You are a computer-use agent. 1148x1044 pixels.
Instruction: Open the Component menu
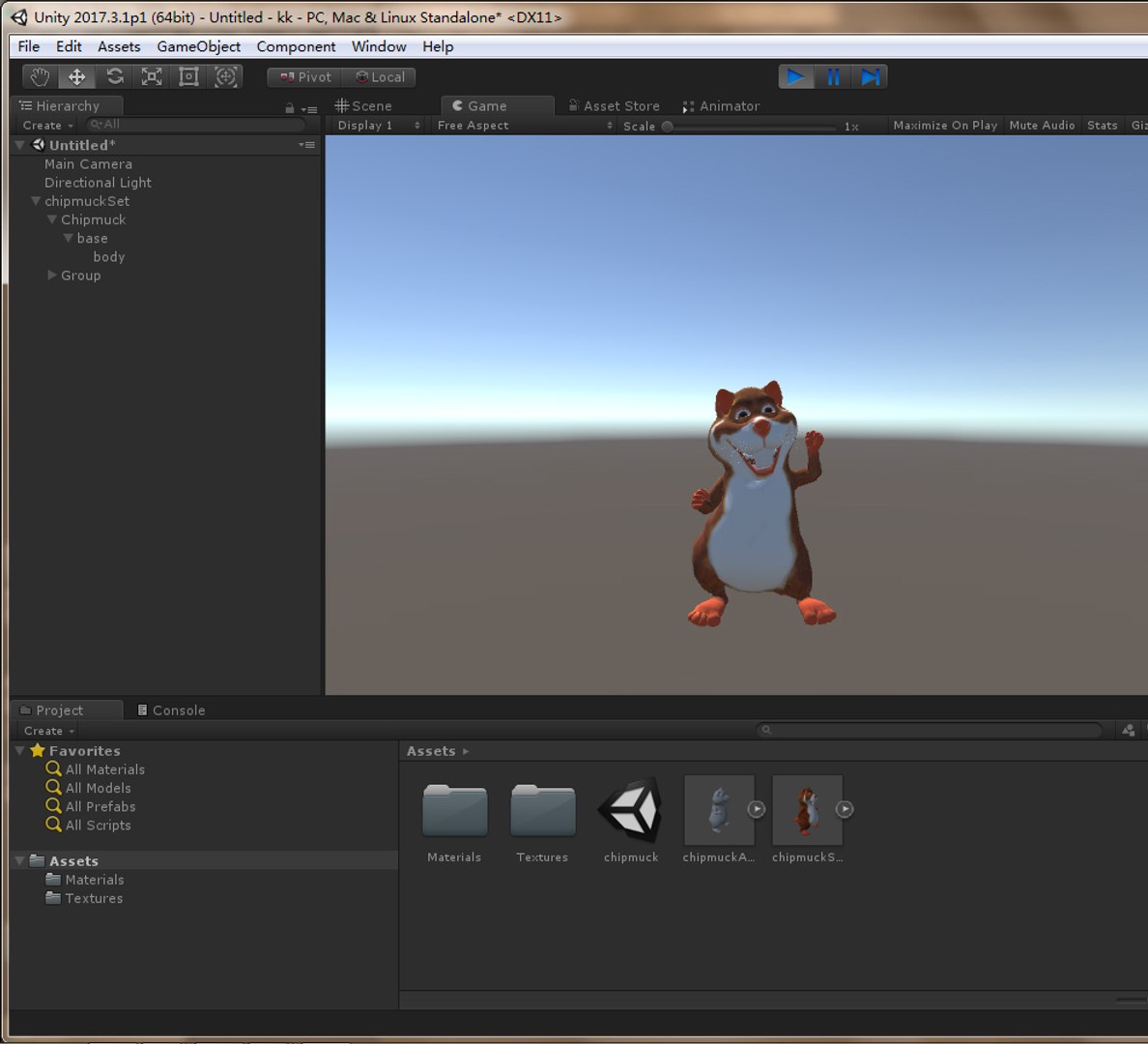296,46
